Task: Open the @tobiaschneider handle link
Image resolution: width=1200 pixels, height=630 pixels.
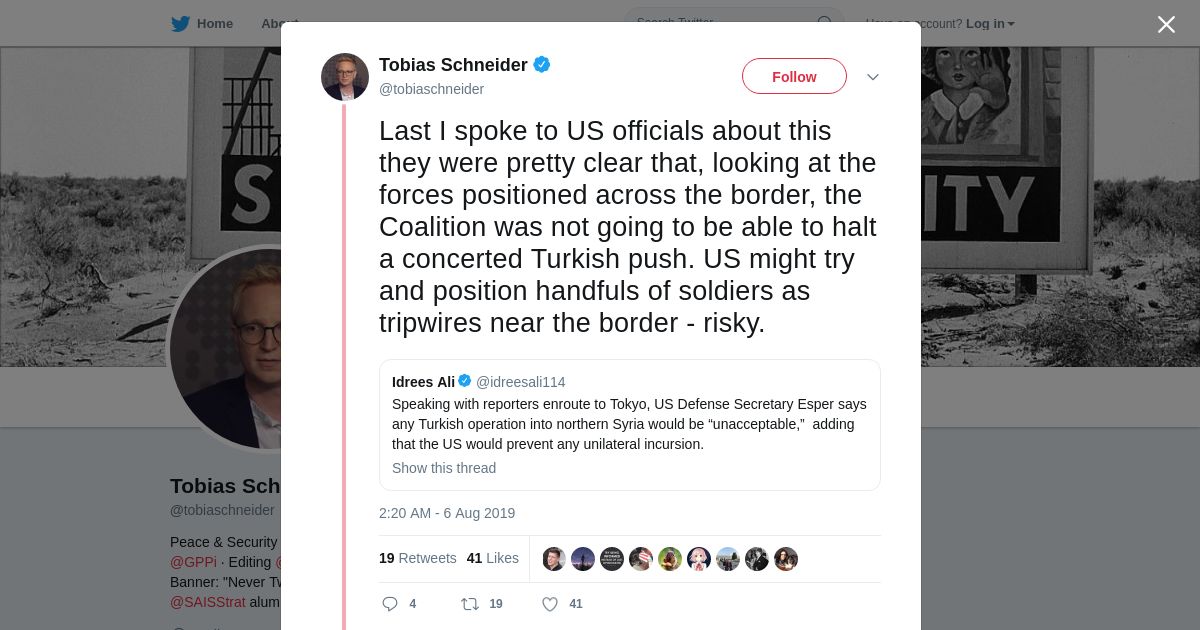Action: point(431,89)
